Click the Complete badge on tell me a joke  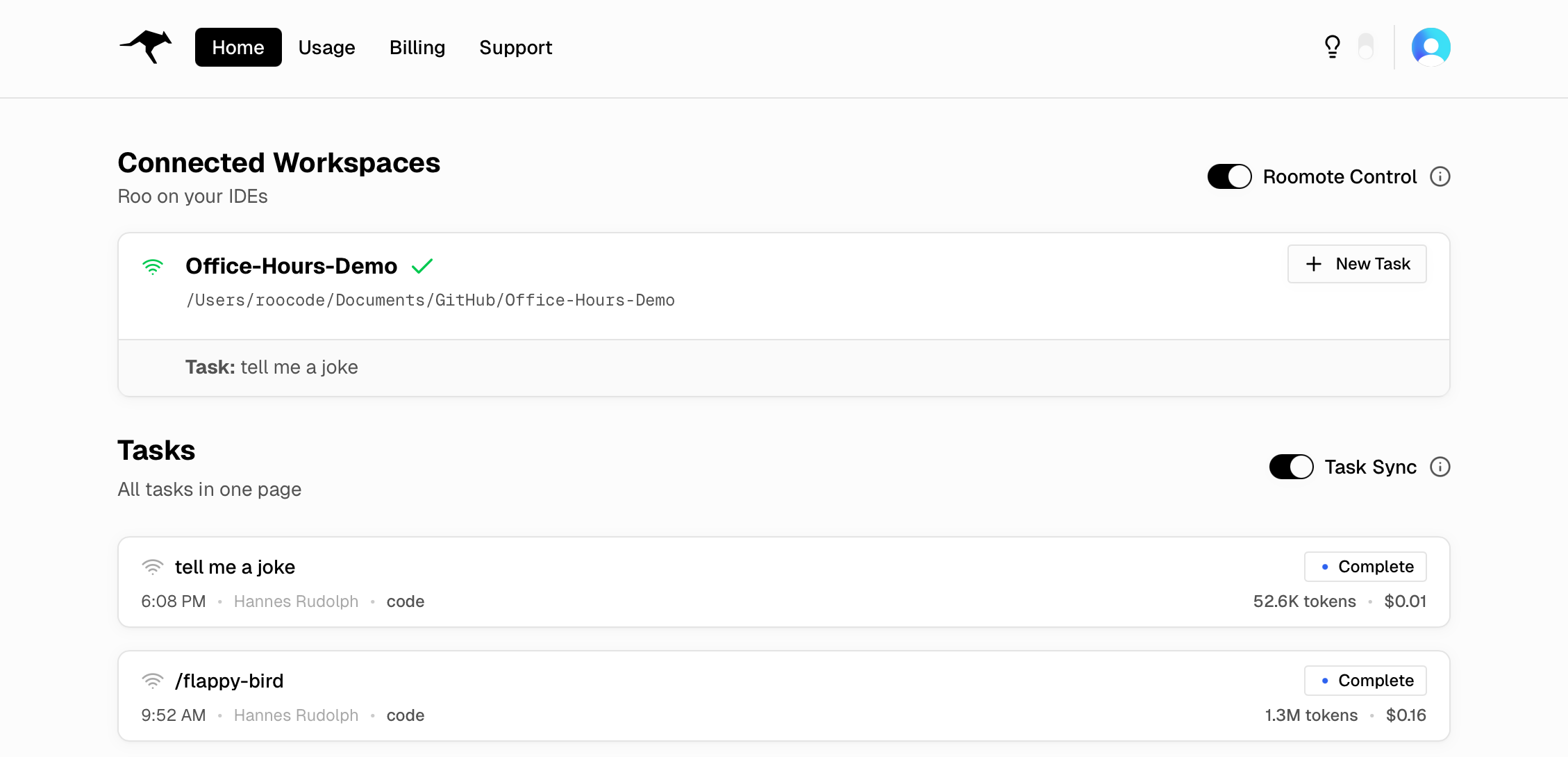[1365, 567]
